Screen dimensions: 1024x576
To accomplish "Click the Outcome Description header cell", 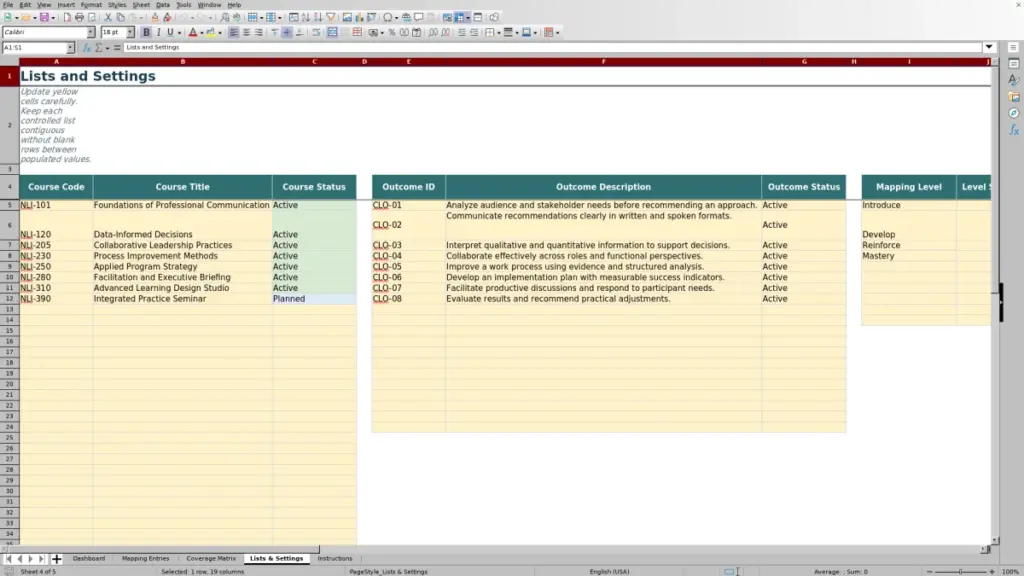I will [x=603, y=187].
